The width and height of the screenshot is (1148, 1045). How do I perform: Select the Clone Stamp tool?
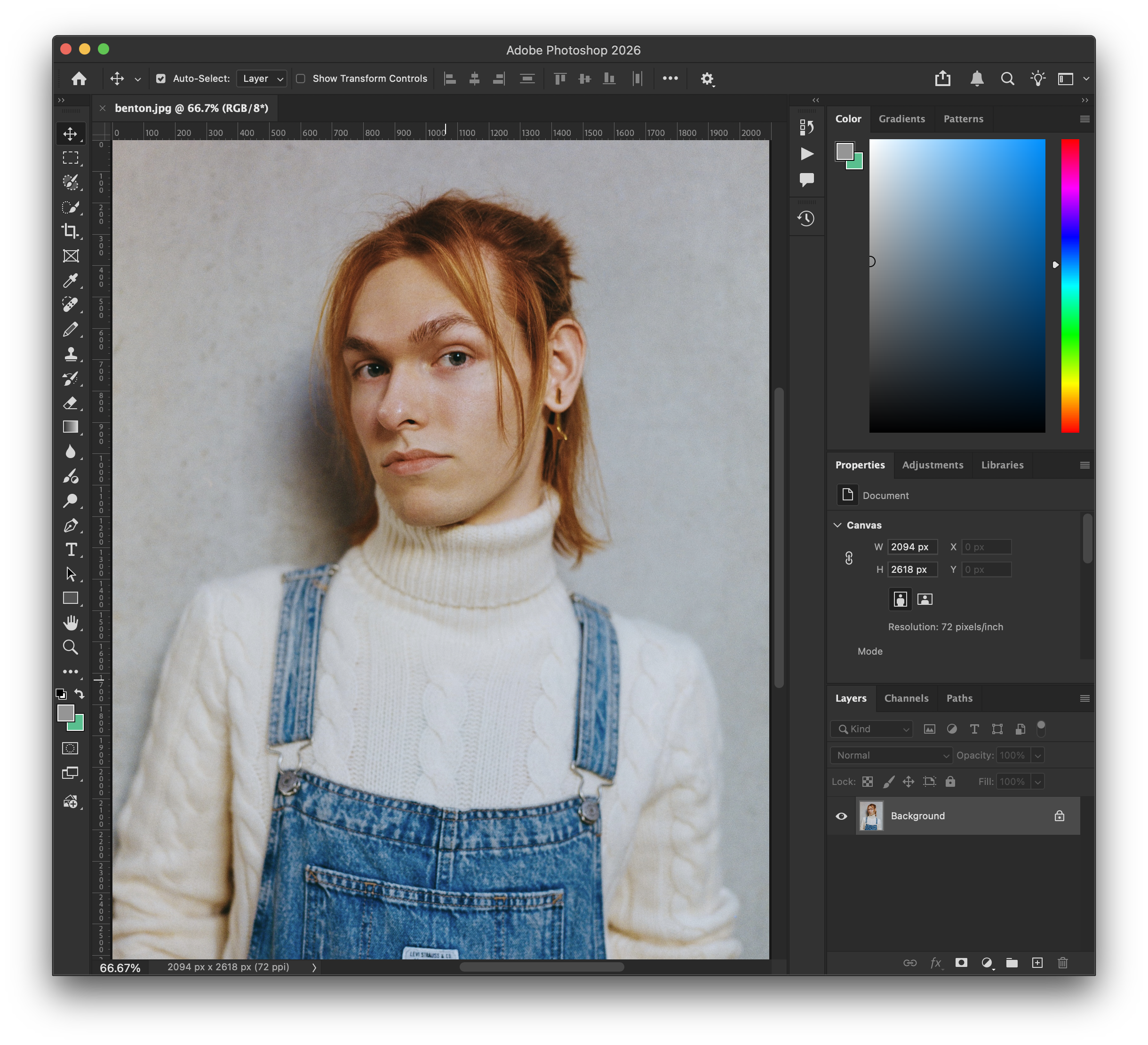click(x=71, y=354)
